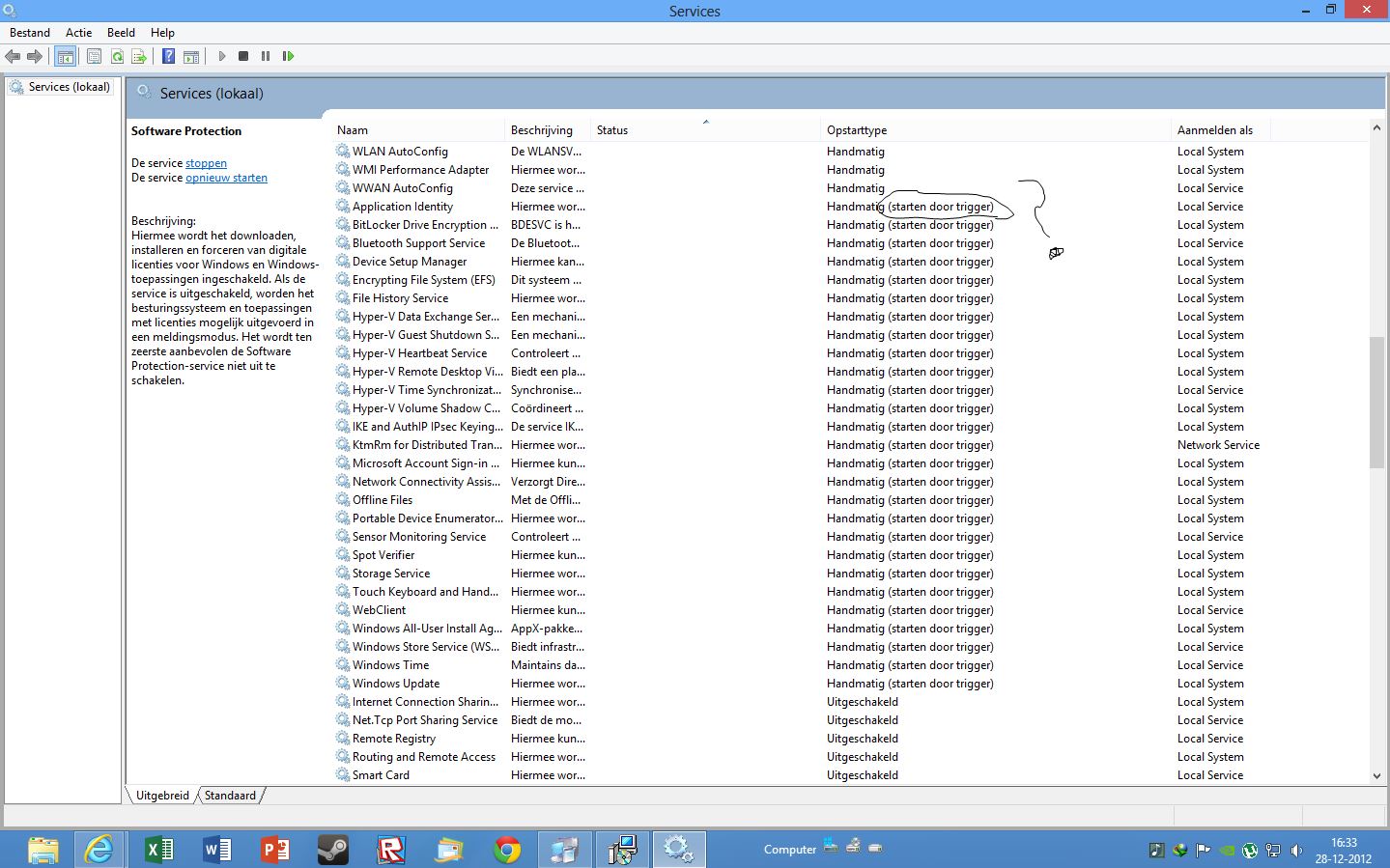
Task: Open the Properties toolbar icon
Action: pyautogui.click(x=95, y=56)
